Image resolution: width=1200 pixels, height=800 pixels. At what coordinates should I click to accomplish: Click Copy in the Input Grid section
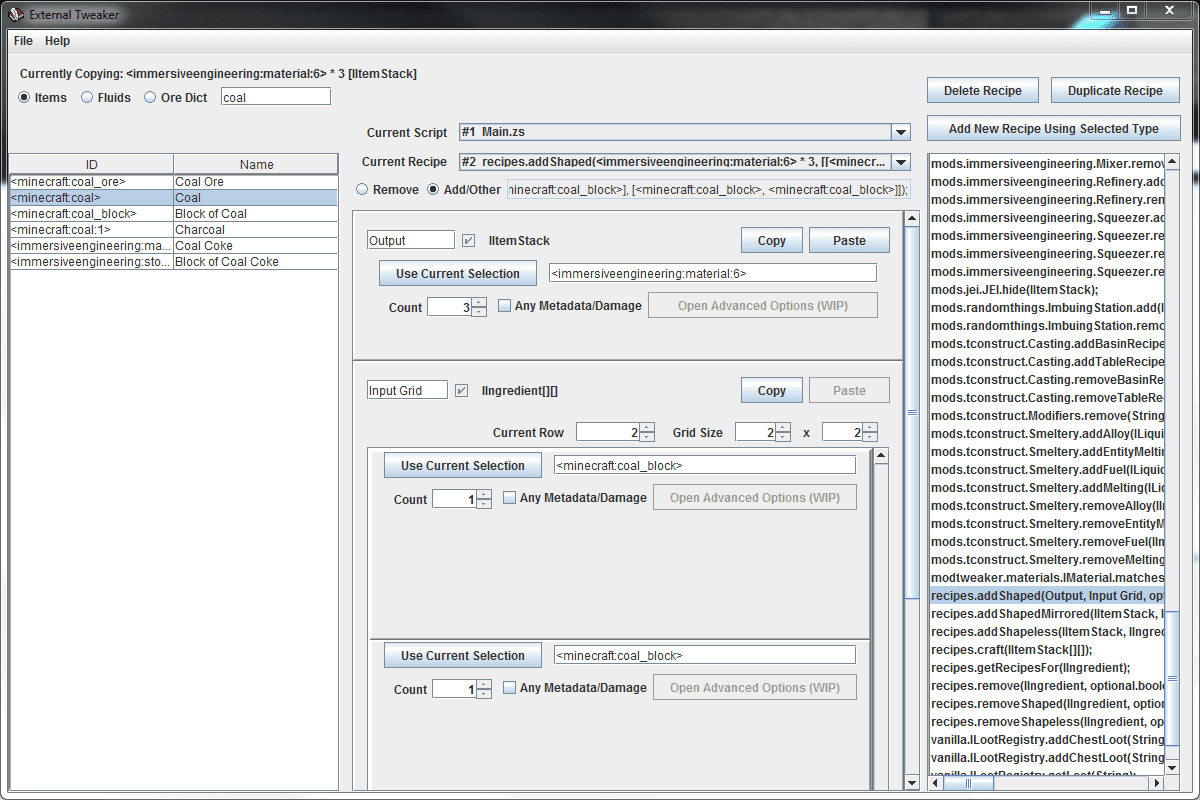coord(771,390)
